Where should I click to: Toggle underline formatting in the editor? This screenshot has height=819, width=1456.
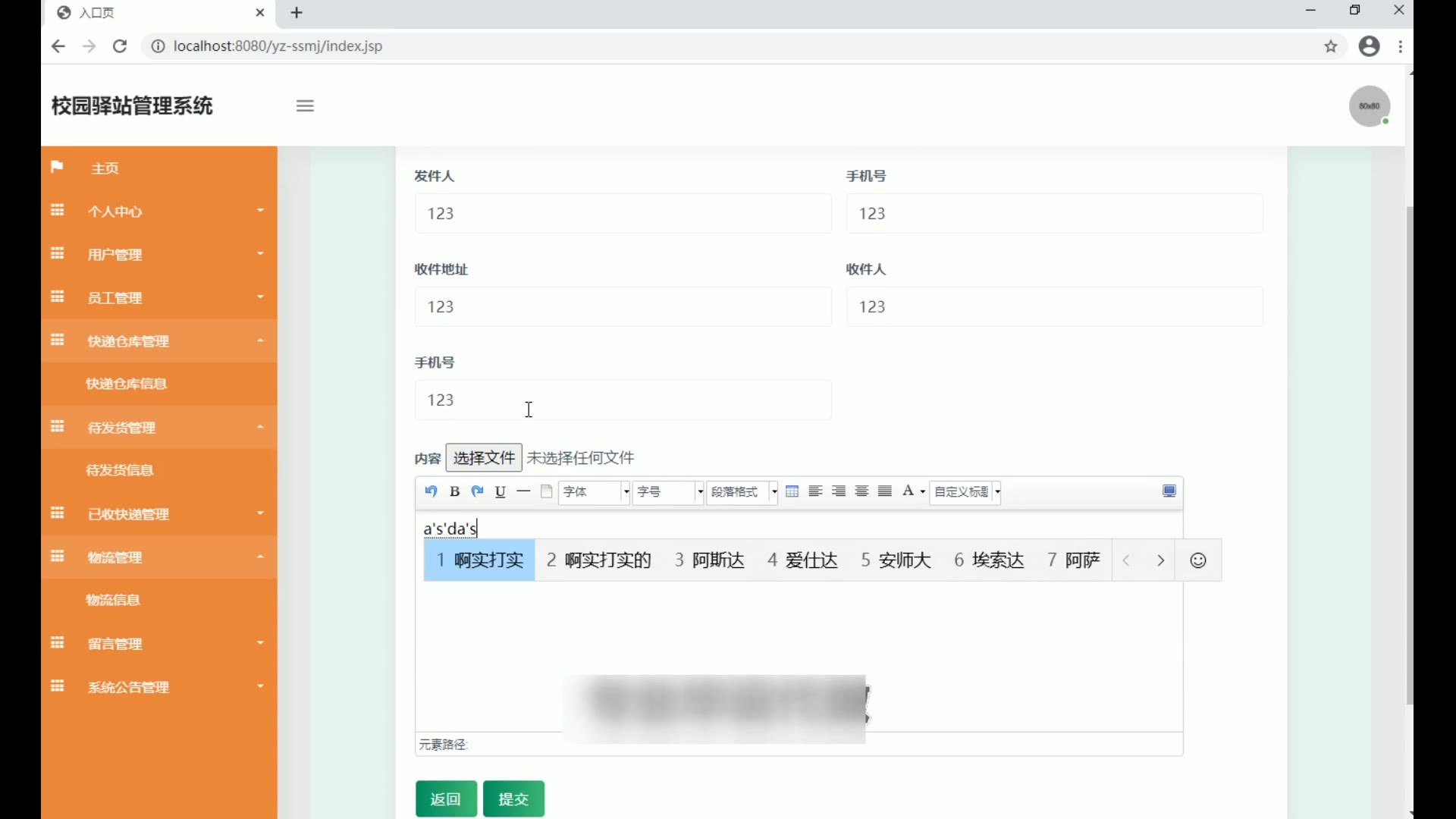point(500,491)
